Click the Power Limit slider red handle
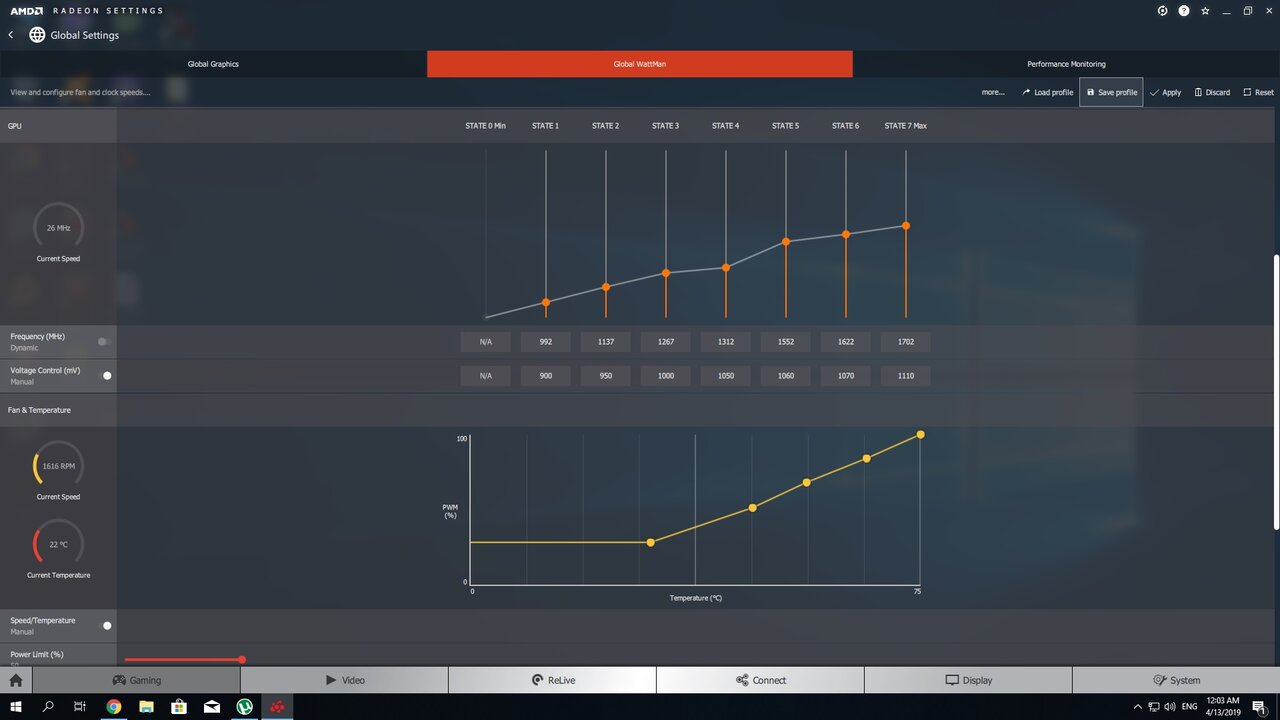 click(242, 660)
